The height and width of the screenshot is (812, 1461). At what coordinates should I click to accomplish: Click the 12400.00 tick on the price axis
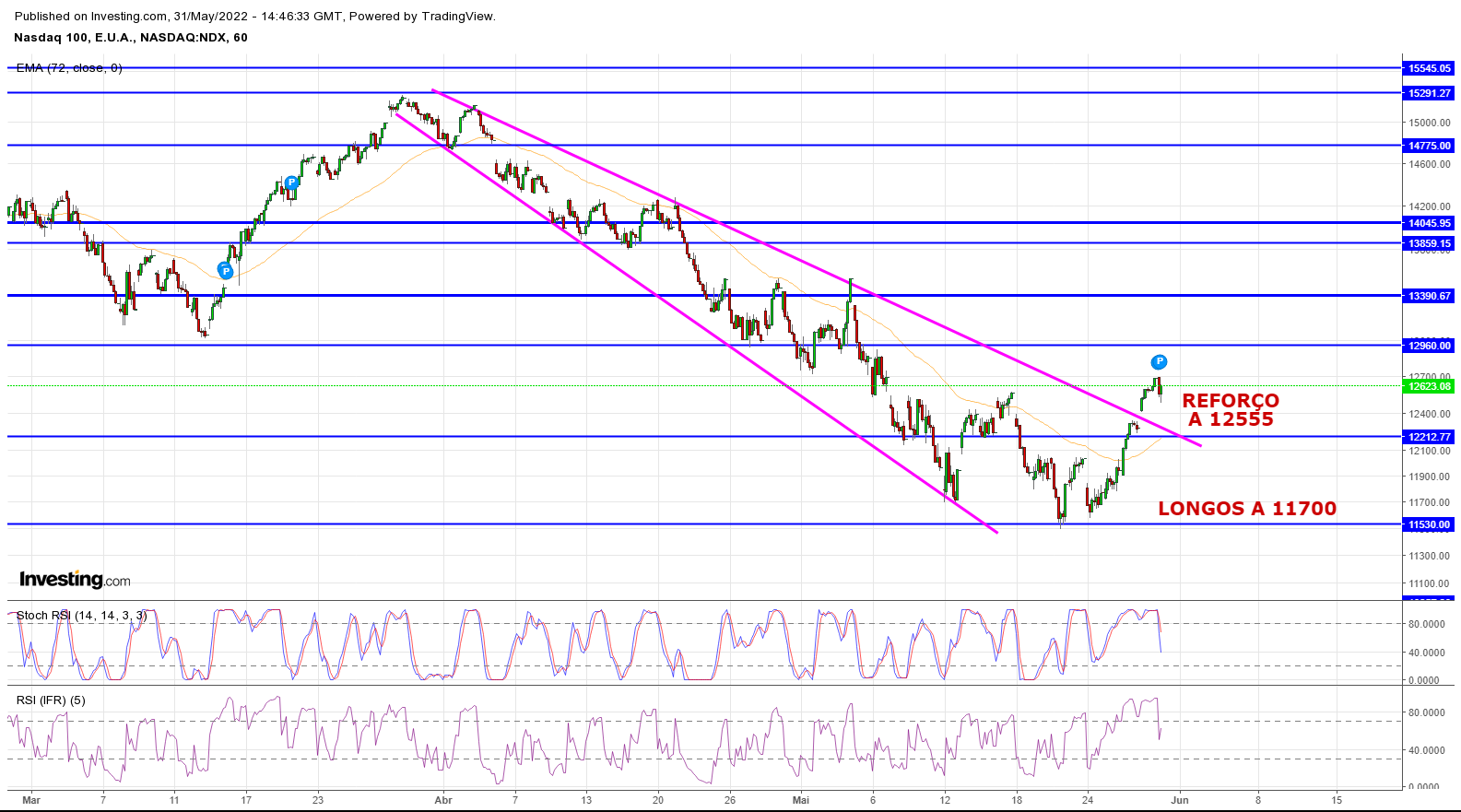tap(1429, 414)
